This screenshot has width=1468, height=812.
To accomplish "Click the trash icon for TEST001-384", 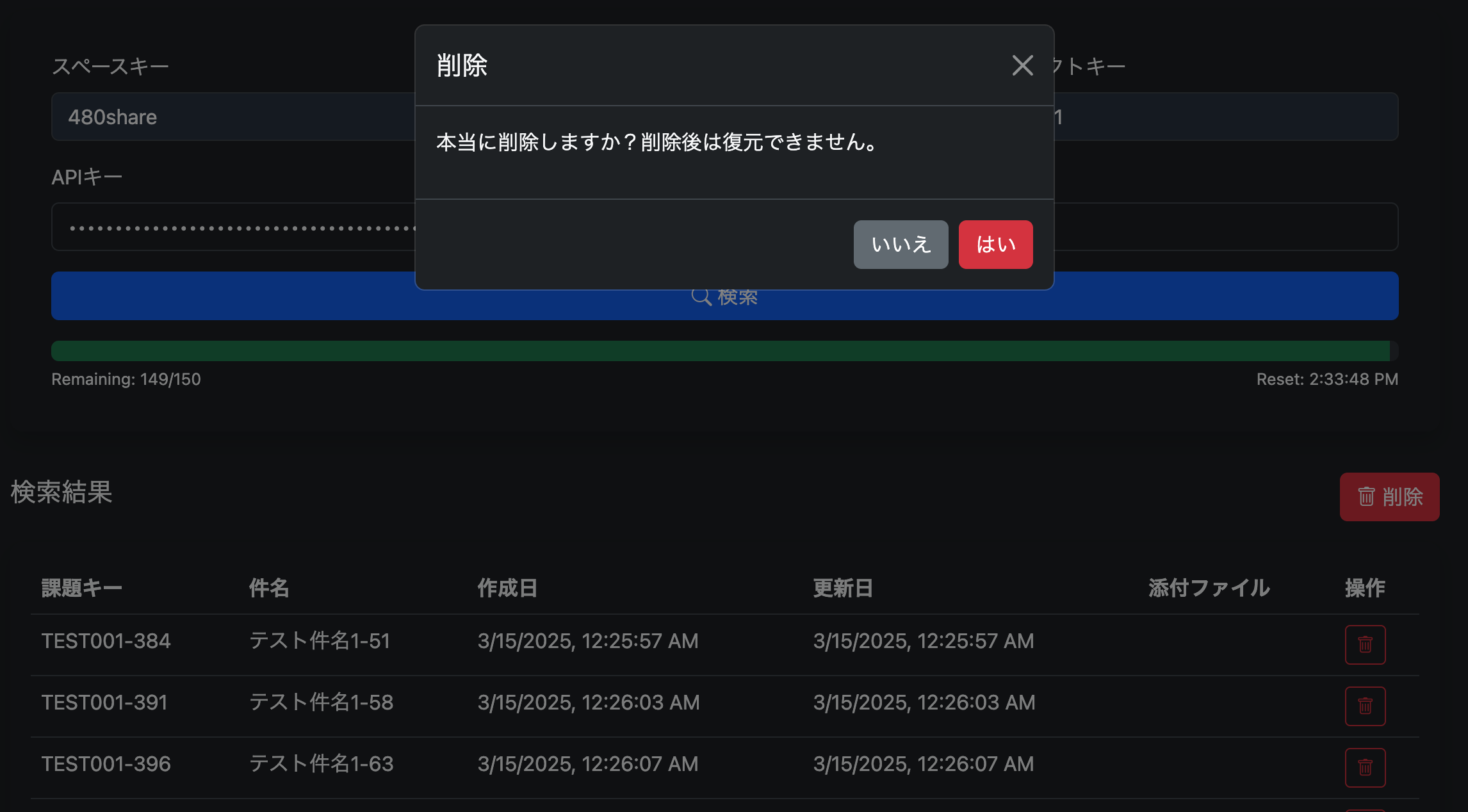I will (x=1365, y=644).
